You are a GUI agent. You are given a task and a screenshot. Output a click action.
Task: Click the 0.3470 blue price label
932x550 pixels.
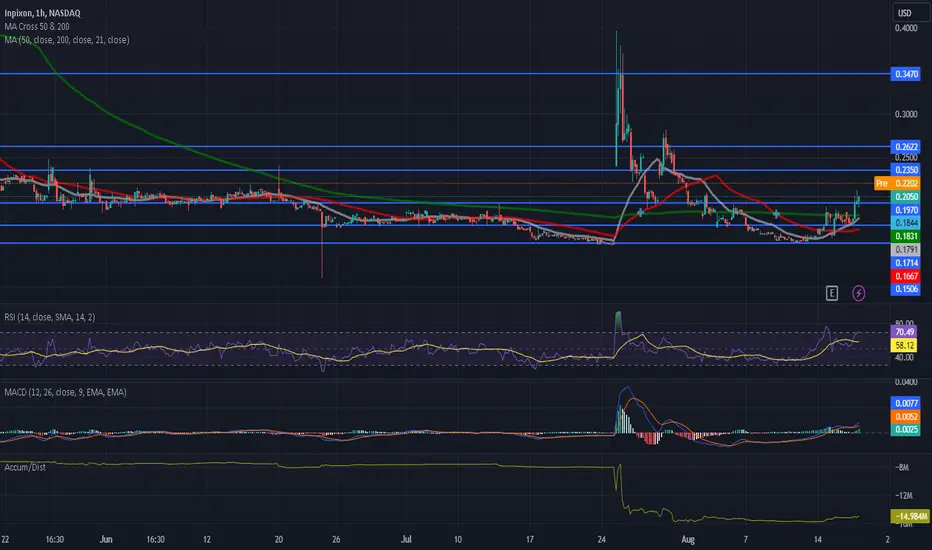[x=906, y=74]
